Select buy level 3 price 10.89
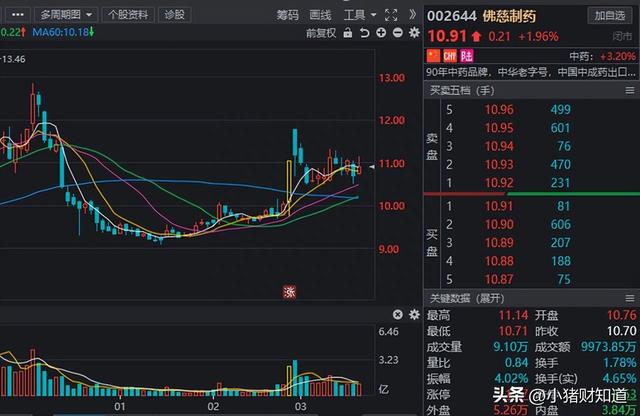The height and width of the screenshot is (416, 640). [499, 242]
